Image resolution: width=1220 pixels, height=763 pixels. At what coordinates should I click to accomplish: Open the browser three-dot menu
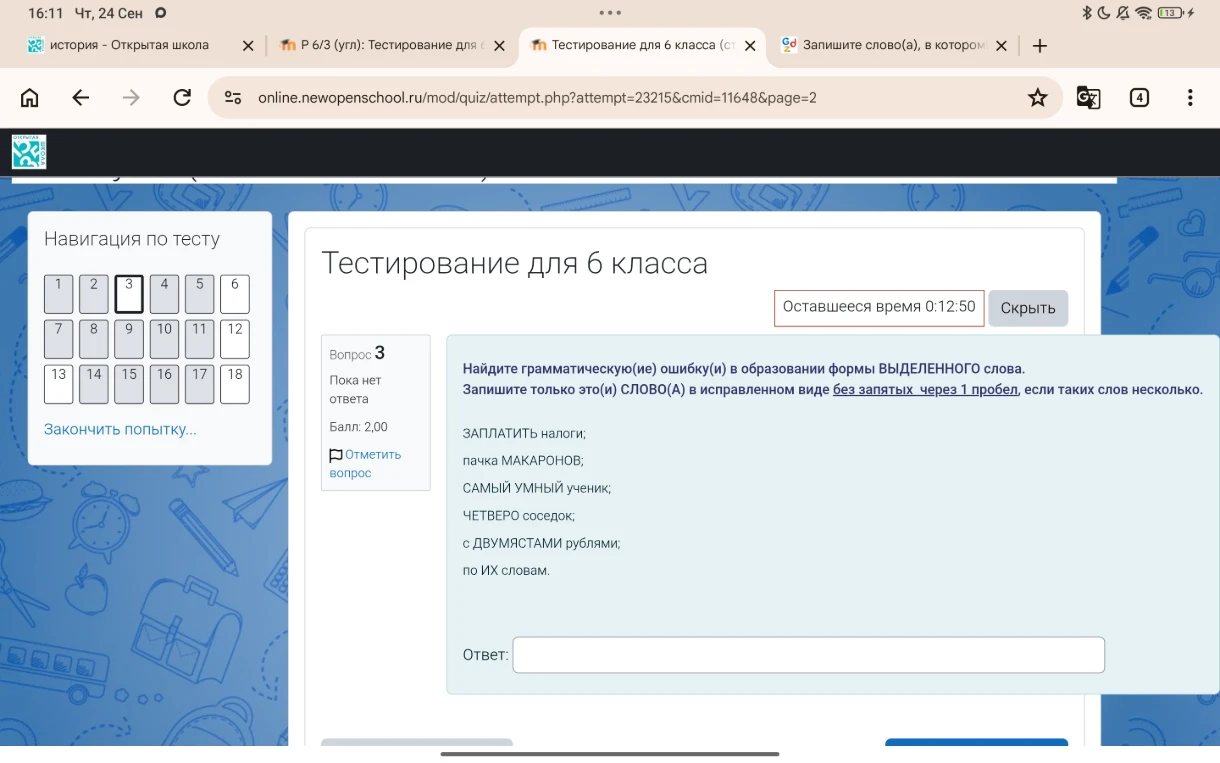coord(1190,97)
